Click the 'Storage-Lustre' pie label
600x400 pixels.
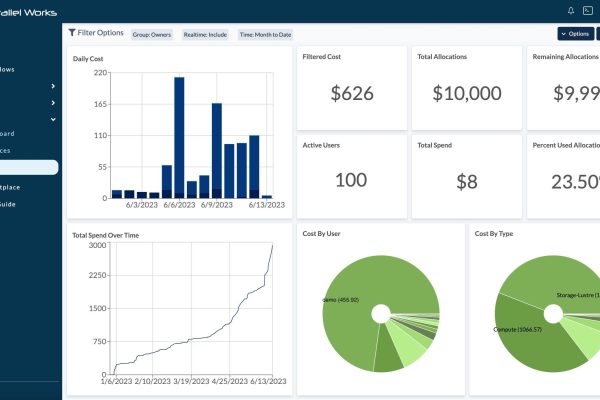578,295
